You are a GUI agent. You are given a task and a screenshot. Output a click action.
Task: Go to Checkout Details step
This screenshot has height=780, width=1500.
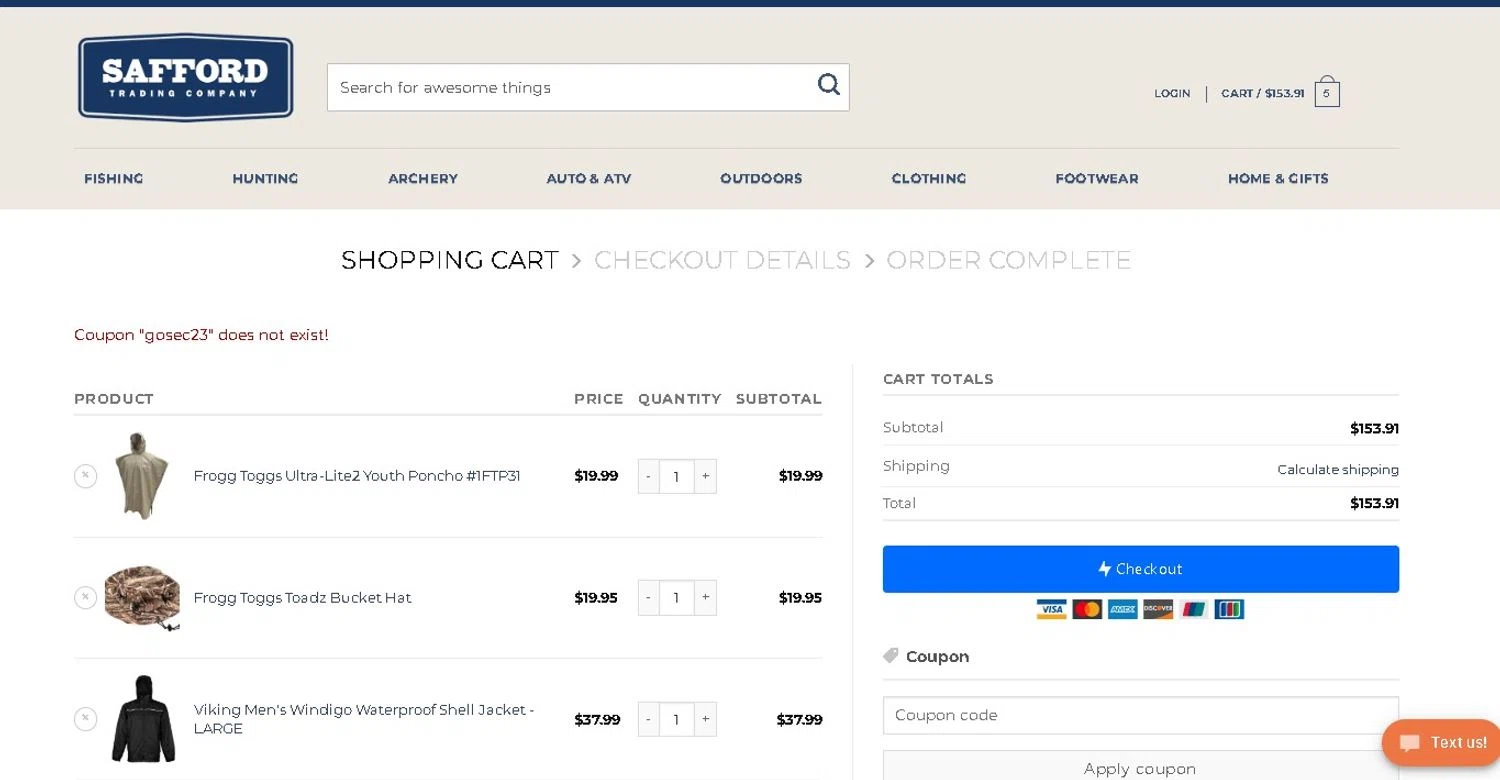click(722, 260)
